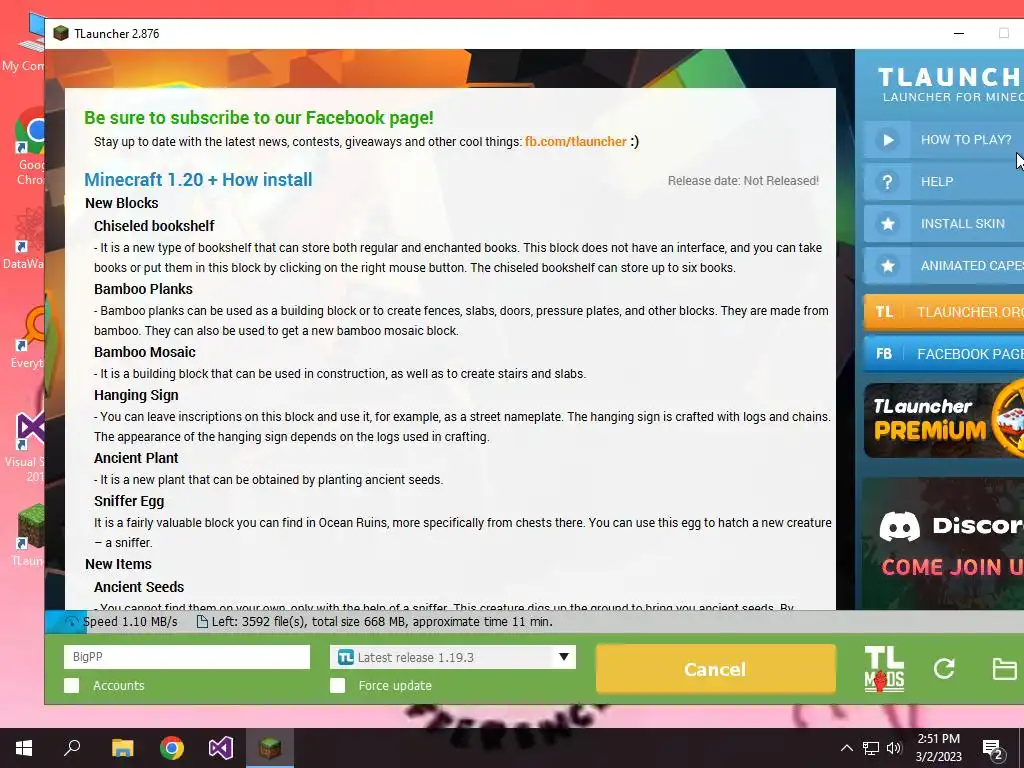Screen dimensions: 1024x768
Task: Click the refresh arrow icon
Action: 944,668
